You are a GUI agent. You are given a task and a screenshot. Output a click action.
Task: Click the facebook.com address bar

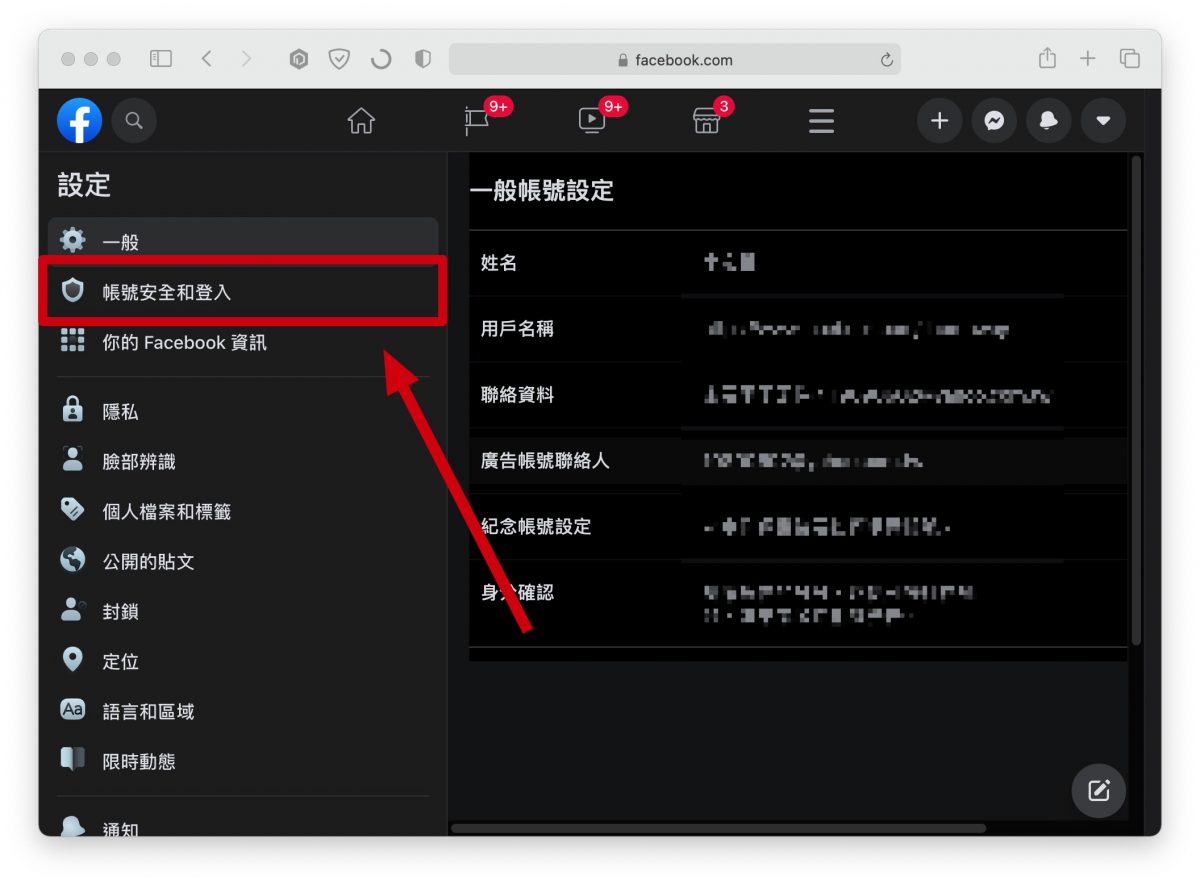click(675, 60)
